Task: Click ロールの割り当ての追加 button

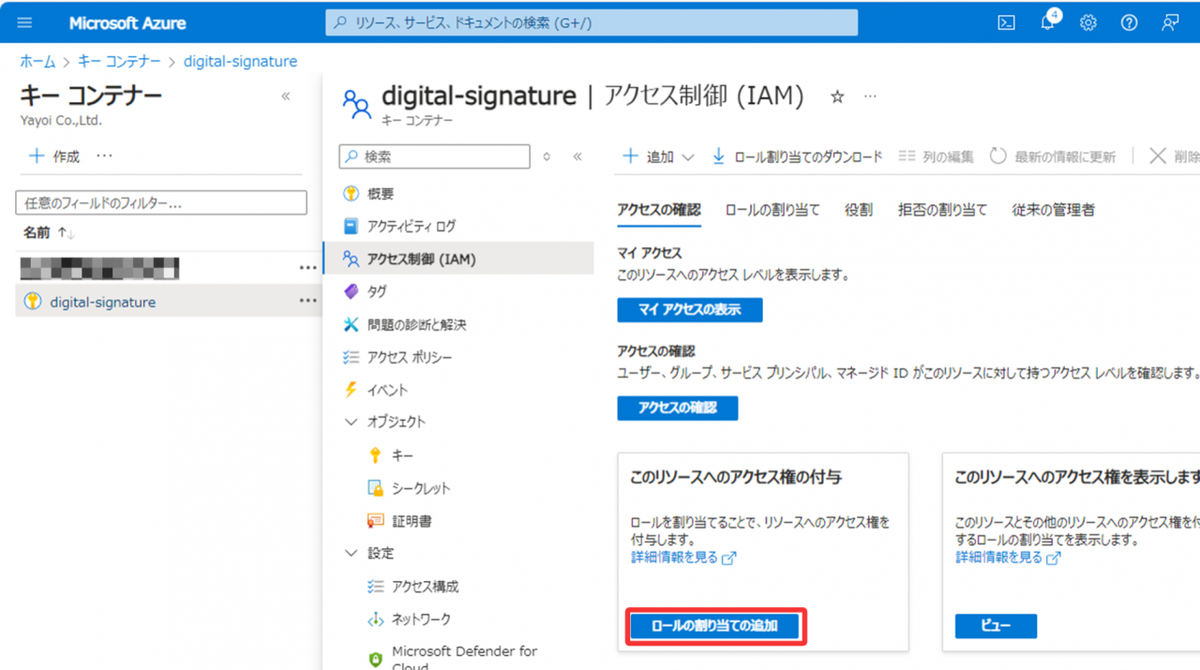Action: 716,627
